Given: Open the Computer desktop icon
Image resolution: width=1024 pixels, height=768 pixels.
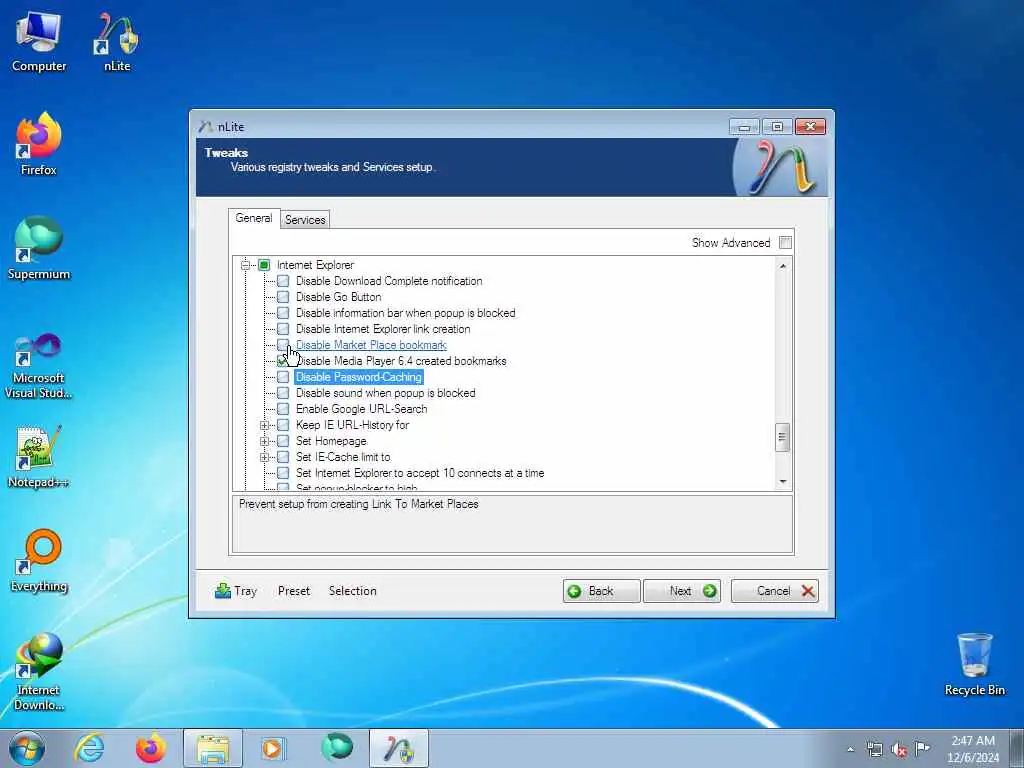Looking at the screenshot, I should pyautogui.click(x=39, y=42).
